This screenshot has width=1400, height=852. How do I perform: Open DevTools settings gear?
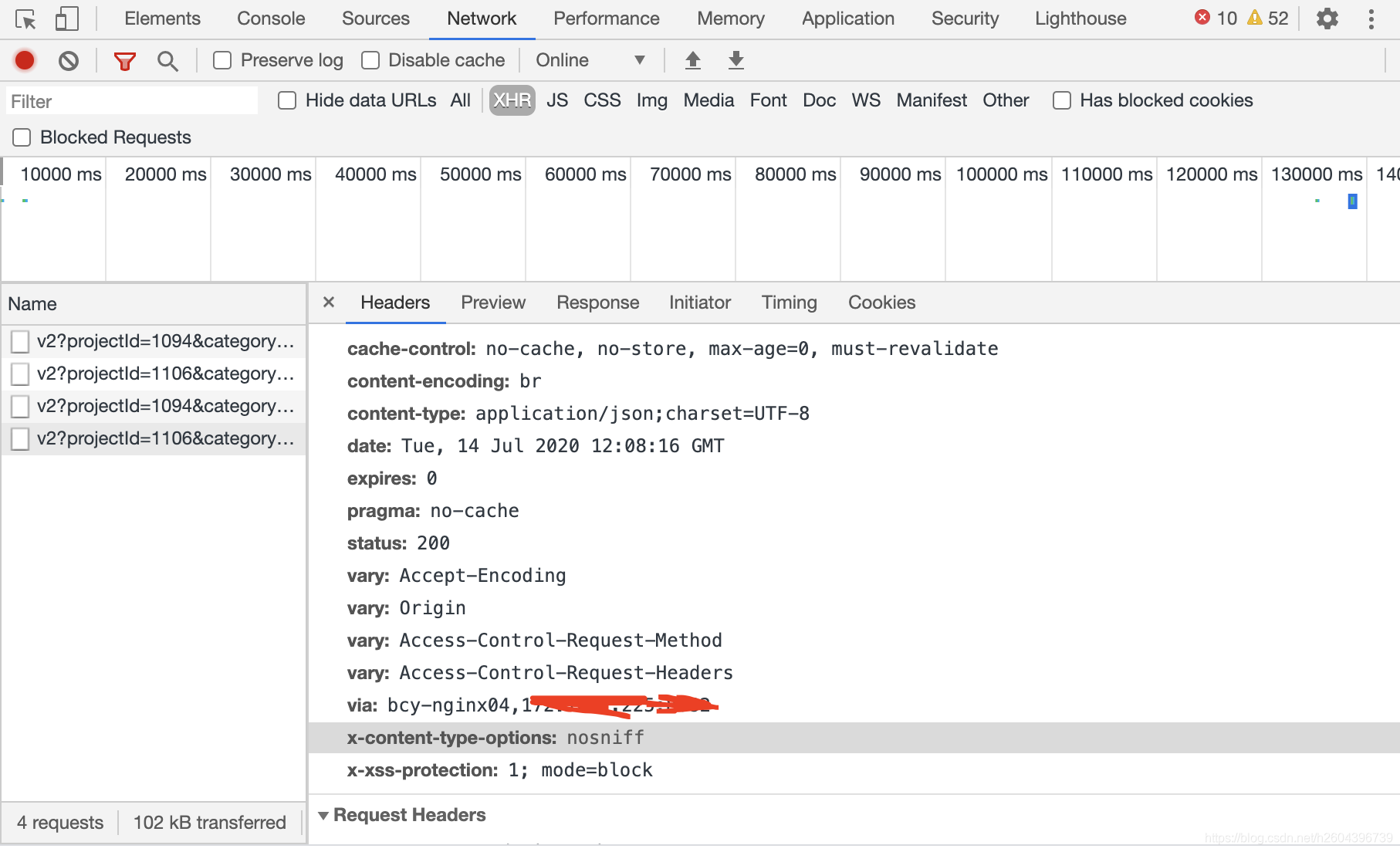tap(1327, 19)
